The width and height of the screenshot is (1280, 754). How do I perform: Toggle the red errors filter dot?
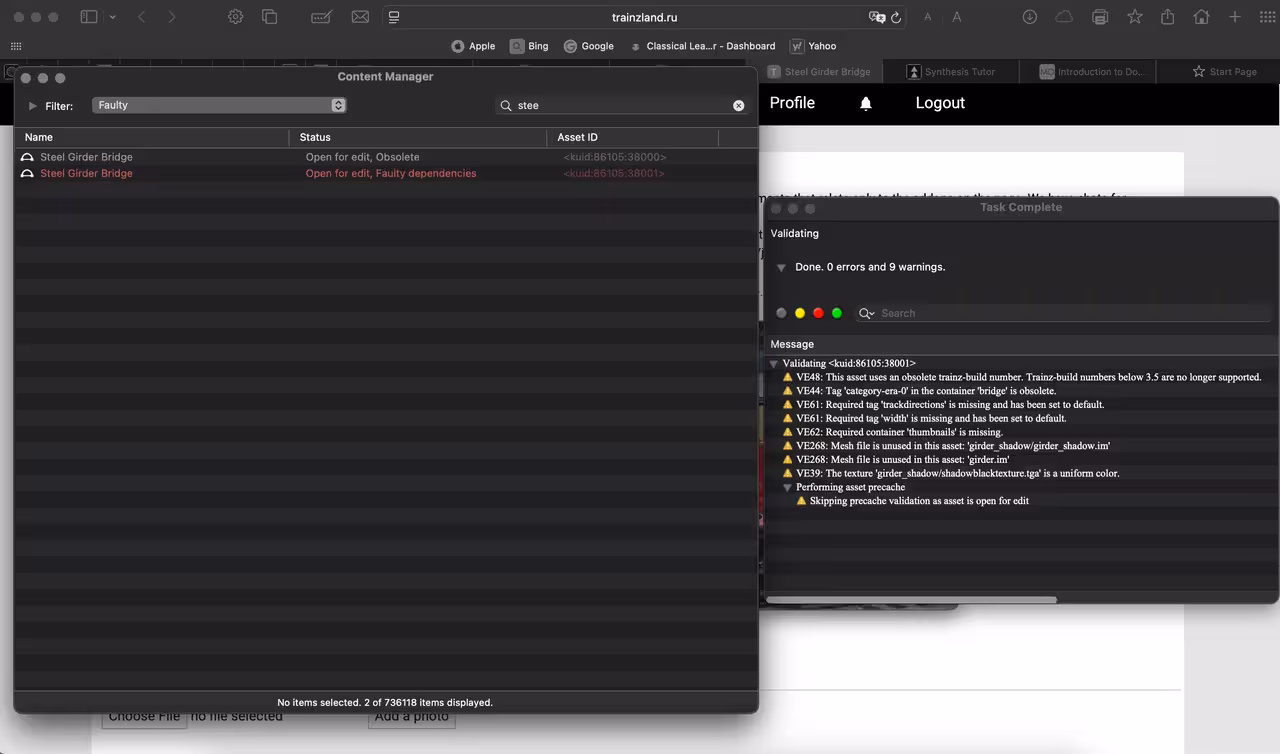(x=818, y=313)
